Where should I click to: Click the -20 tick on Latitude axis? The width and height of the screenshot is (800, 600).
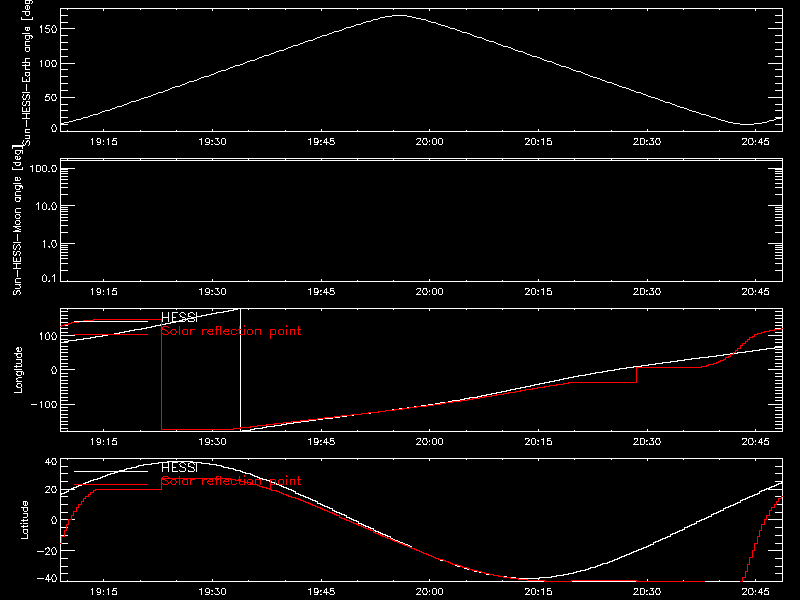[x=47, y=551]
